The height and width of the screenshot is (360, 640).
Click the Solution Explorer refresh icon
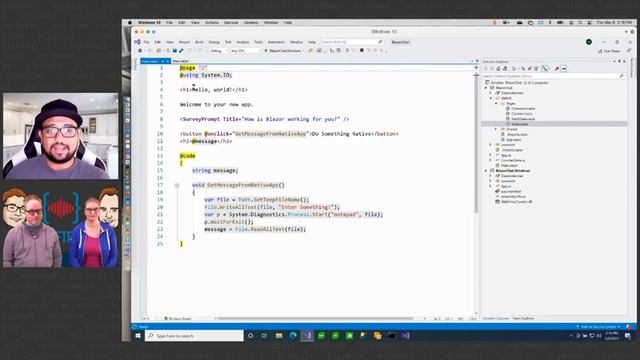pos(523,69)
